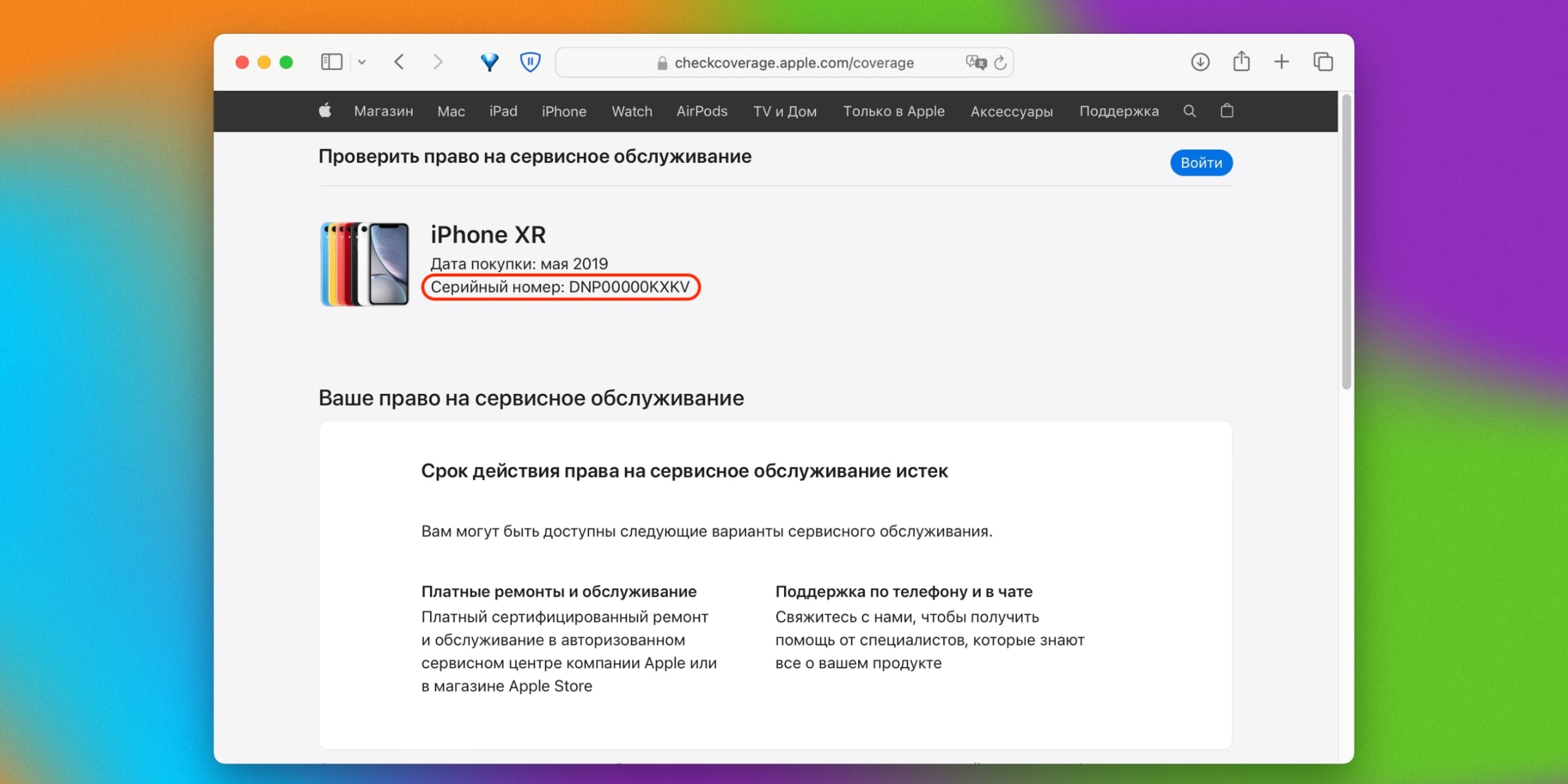Show Safari downloads

pyautogui.click(x=1200, y=62)
